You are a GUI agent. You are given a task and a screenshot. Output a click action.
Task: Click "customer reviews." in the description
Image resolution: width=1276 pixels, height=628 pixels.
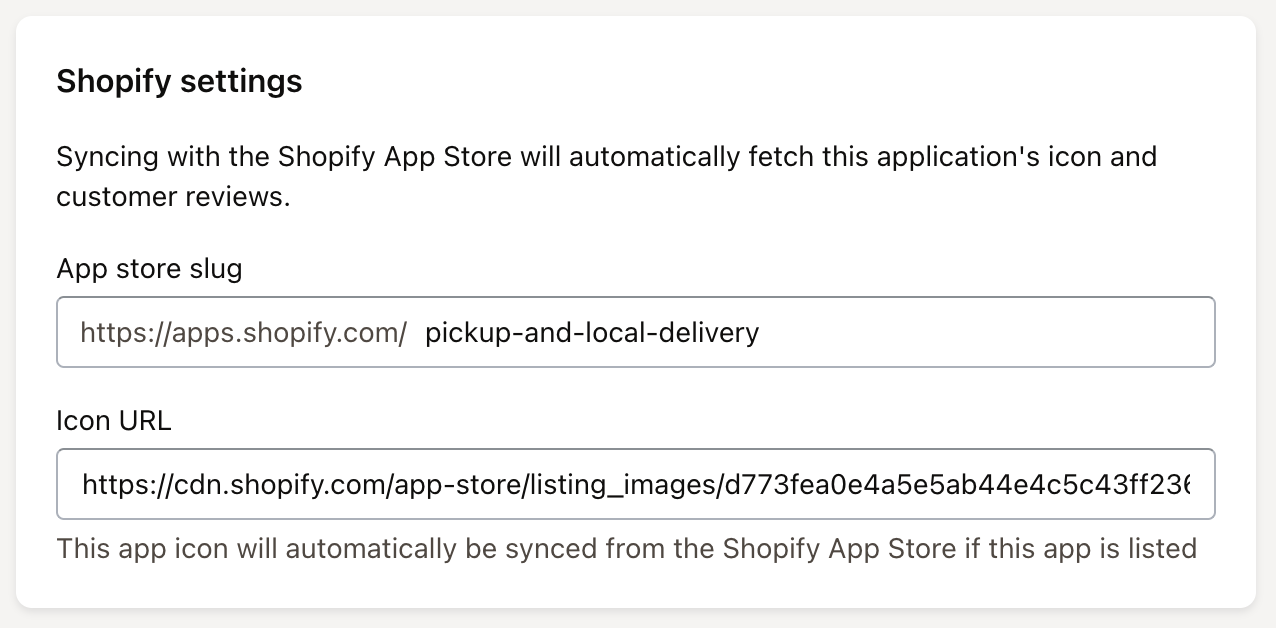coord(173,197)
